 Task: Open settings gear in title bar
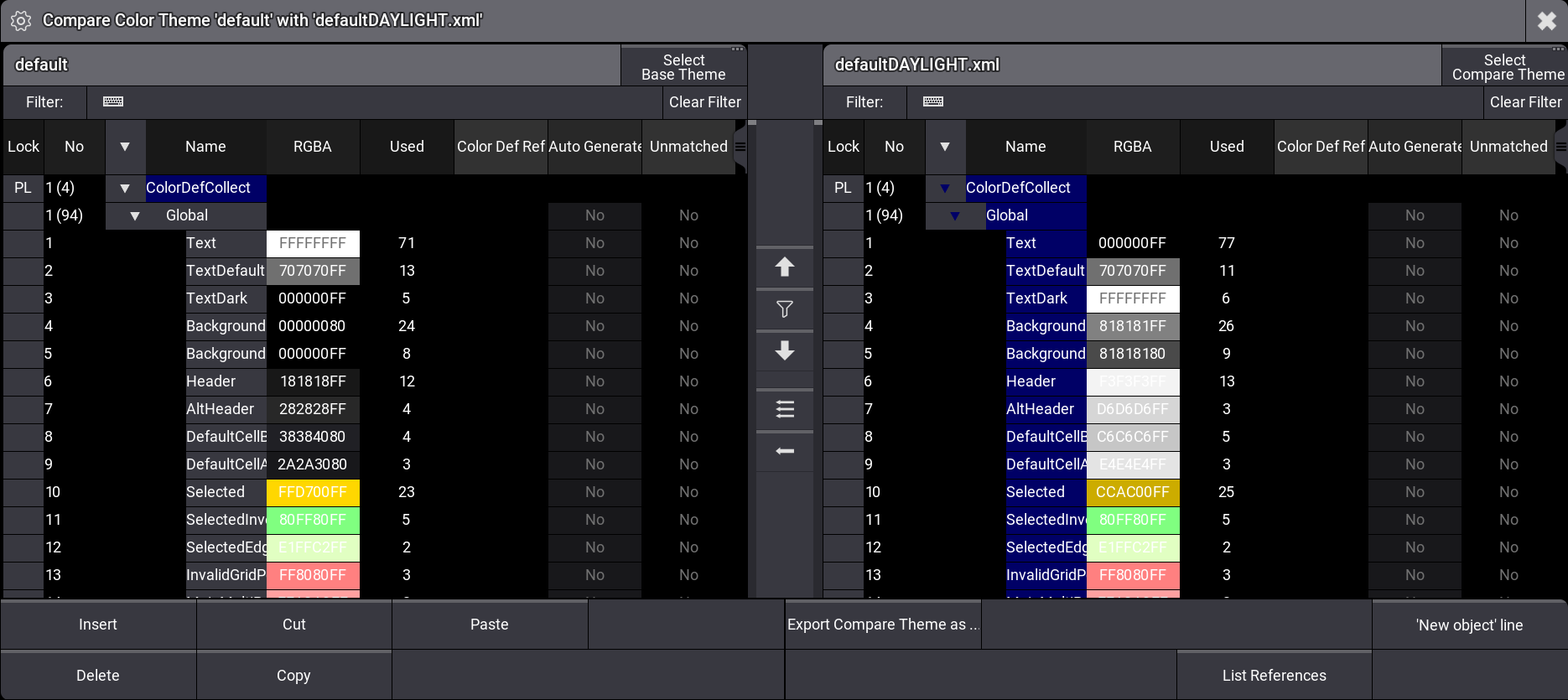pos(21,21)
